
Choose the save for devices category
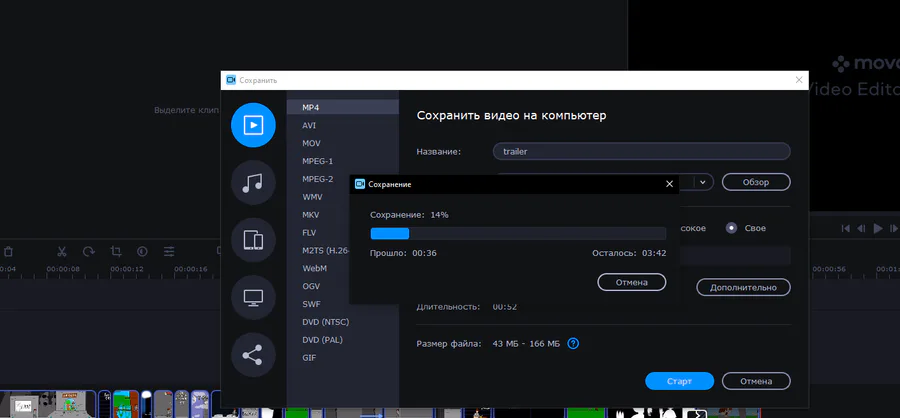253,240
